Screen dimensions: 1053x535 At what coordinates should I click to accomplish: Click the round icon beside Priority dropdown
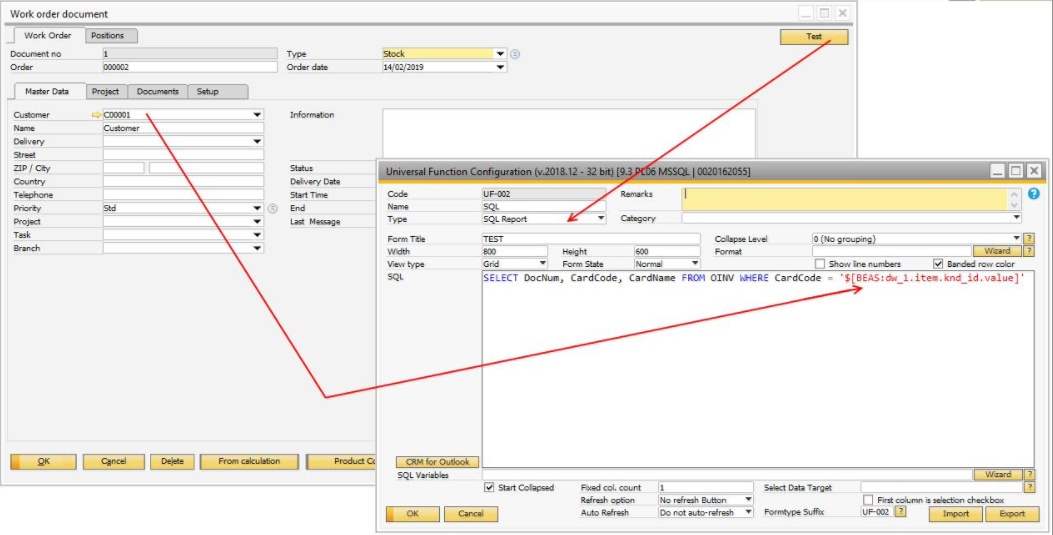pos(272,208)
